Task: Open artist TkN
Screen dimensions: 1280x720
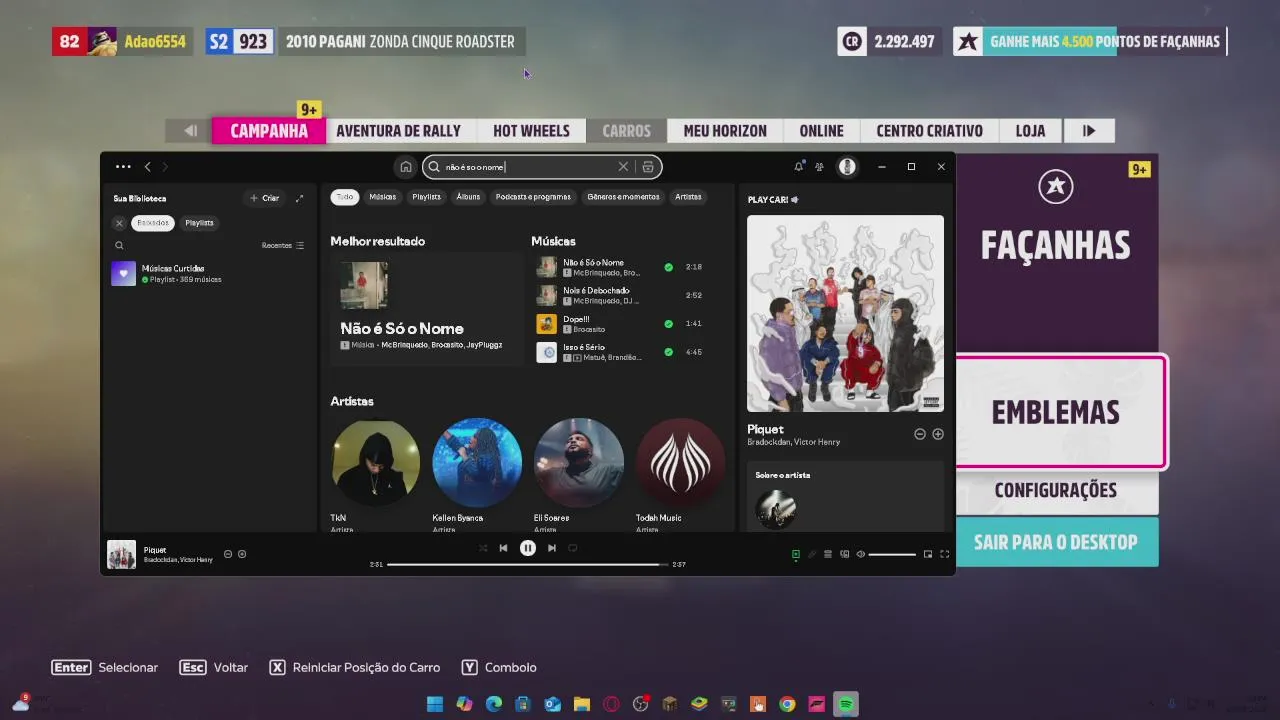Action: (x=376, y=462)
